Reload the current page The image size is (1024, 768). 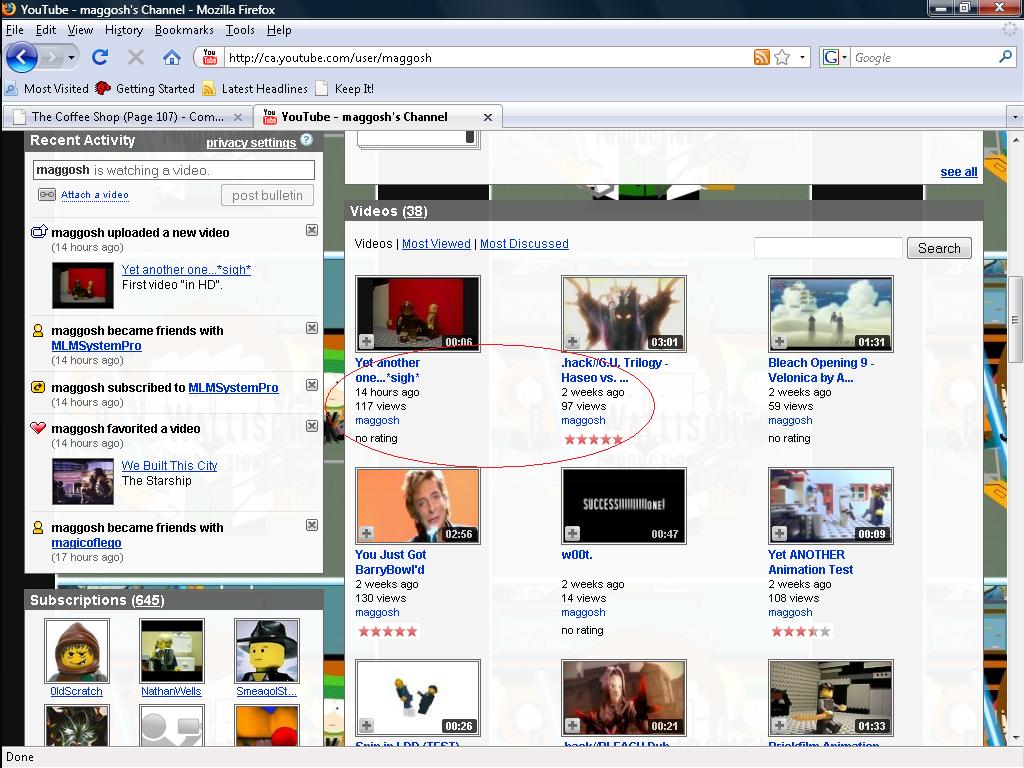(x=100, y=57)
